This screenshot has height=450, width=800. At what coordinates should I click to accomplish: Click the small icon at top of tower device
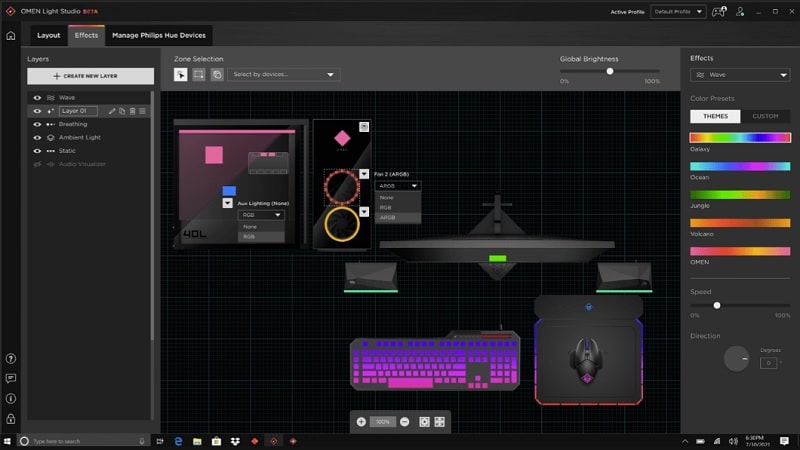(364, 127)
